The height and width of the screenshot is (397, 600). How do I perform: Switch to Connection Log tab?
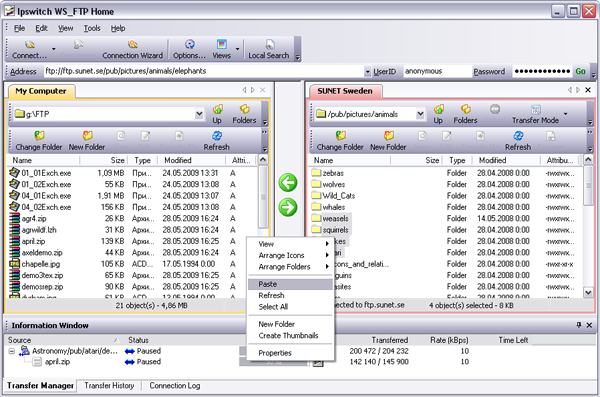tap(174, 386)
